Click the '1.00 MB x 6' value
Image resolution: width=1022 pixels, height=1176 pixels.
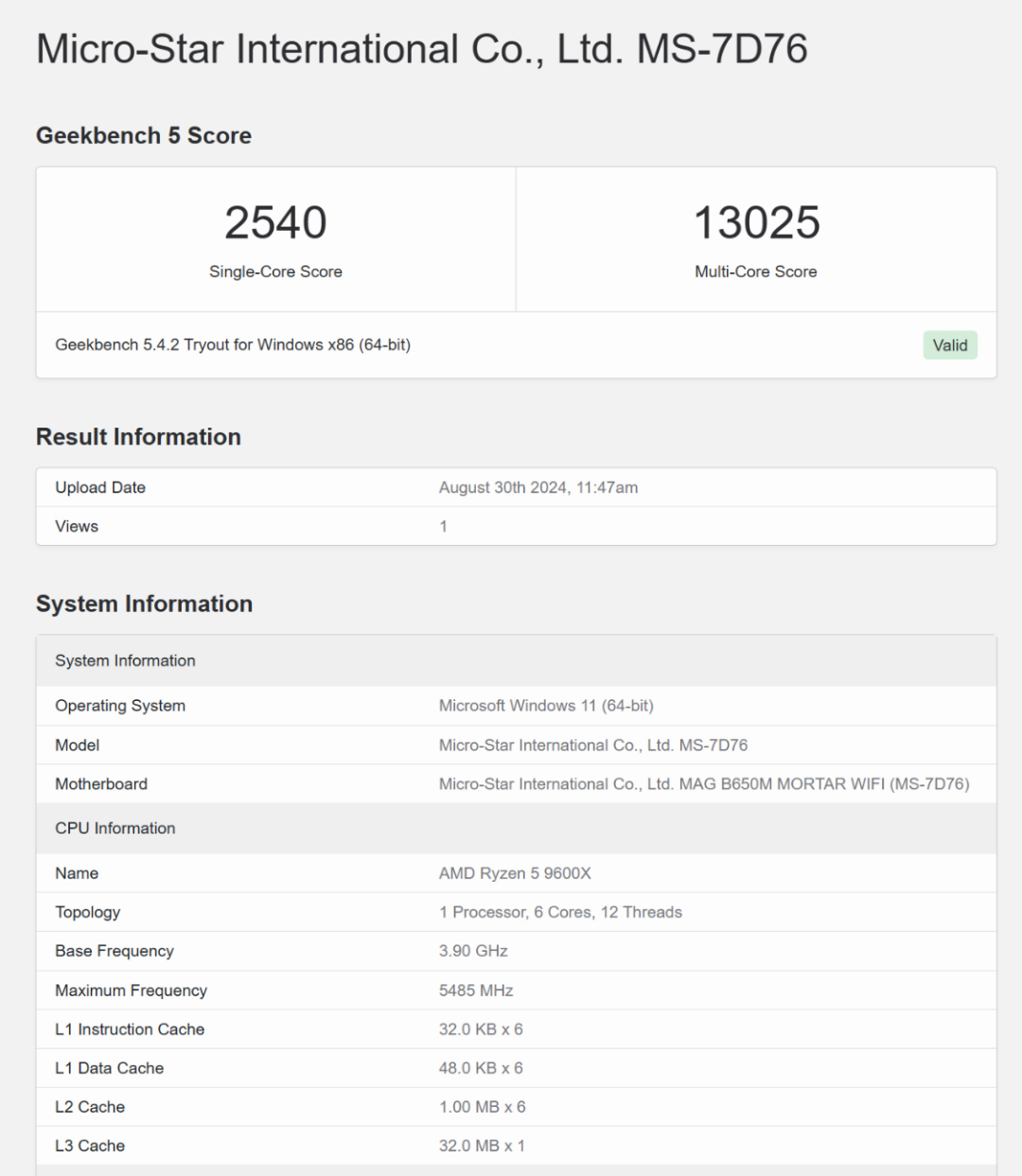point(483,1107)
